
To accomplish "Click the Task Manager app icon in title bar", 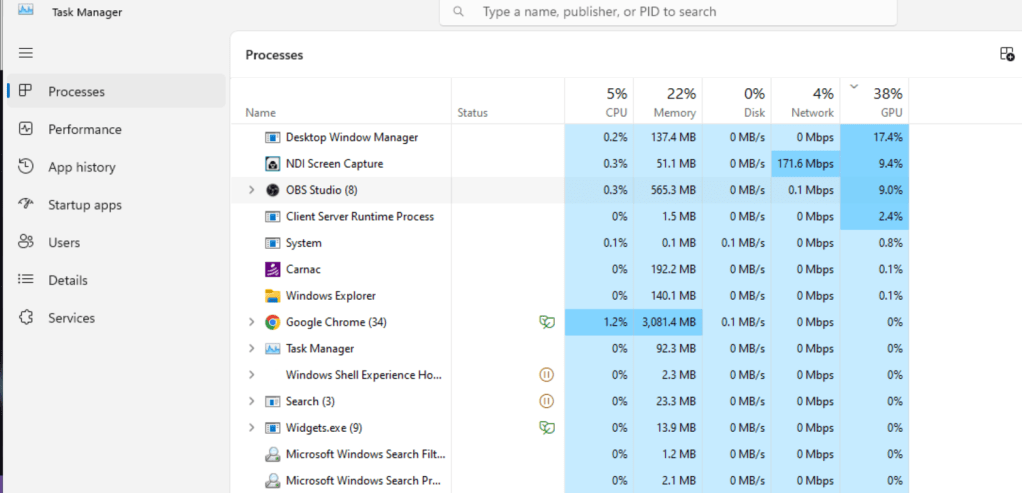I will 26,9.
